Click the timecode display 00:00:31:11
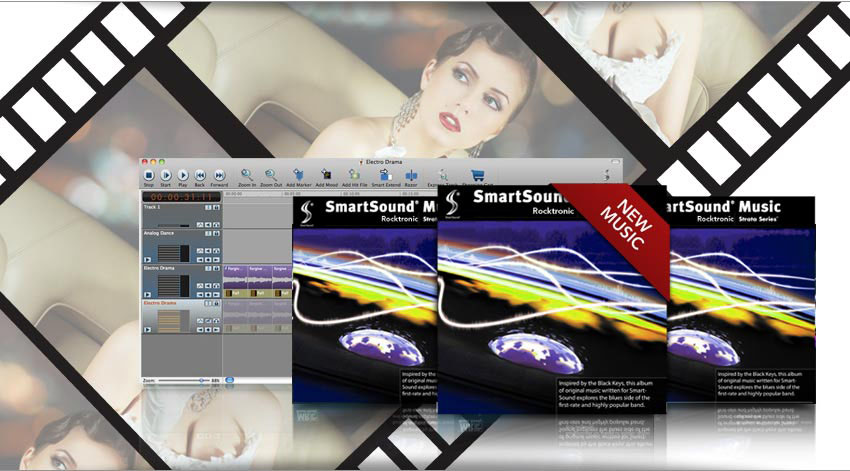The height and width of the screenshot is (471, 850). pyautogui.click(x=181, y=197)
